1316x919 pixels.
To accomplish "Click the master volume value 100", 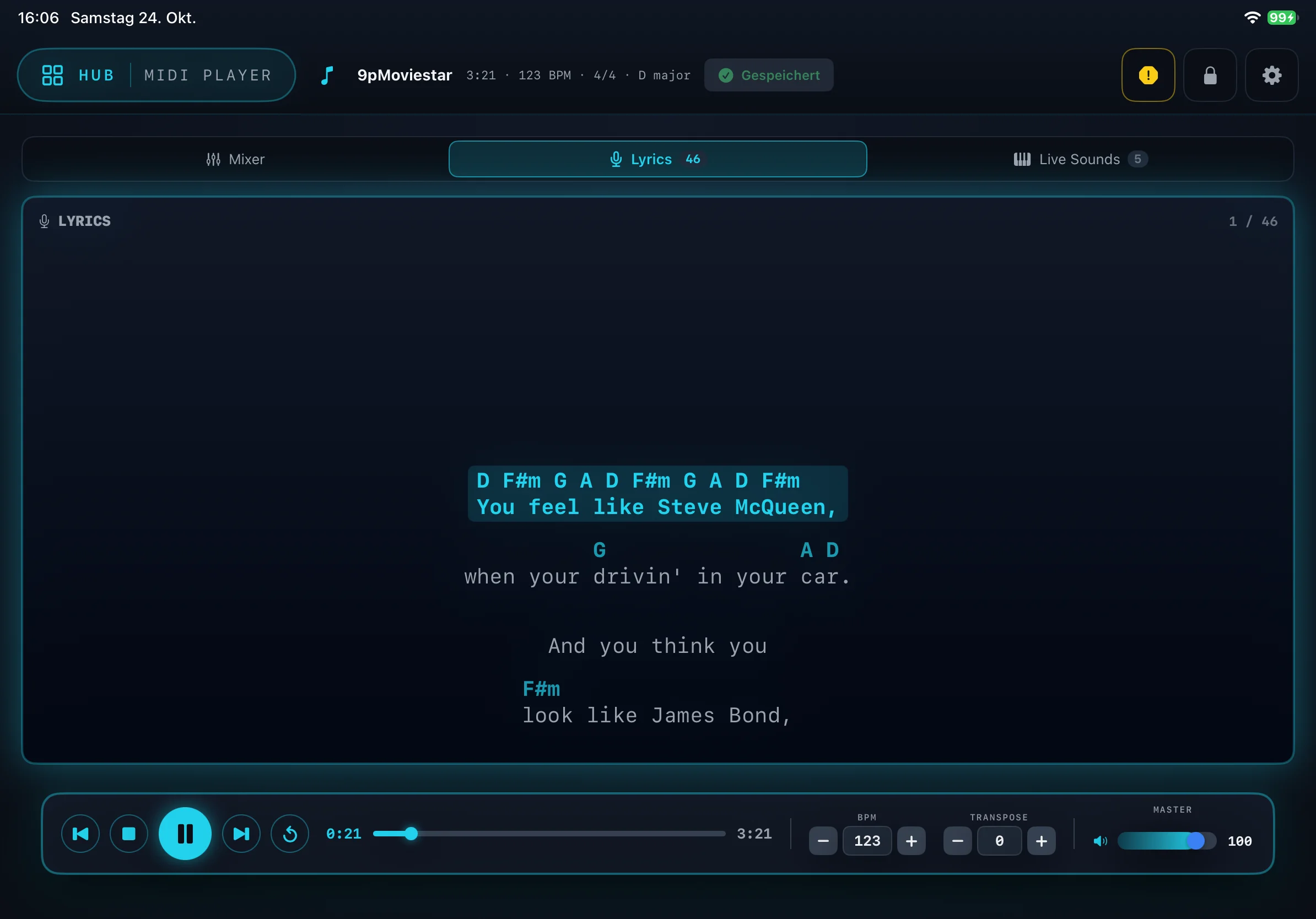I will (x=1240, y=841).
